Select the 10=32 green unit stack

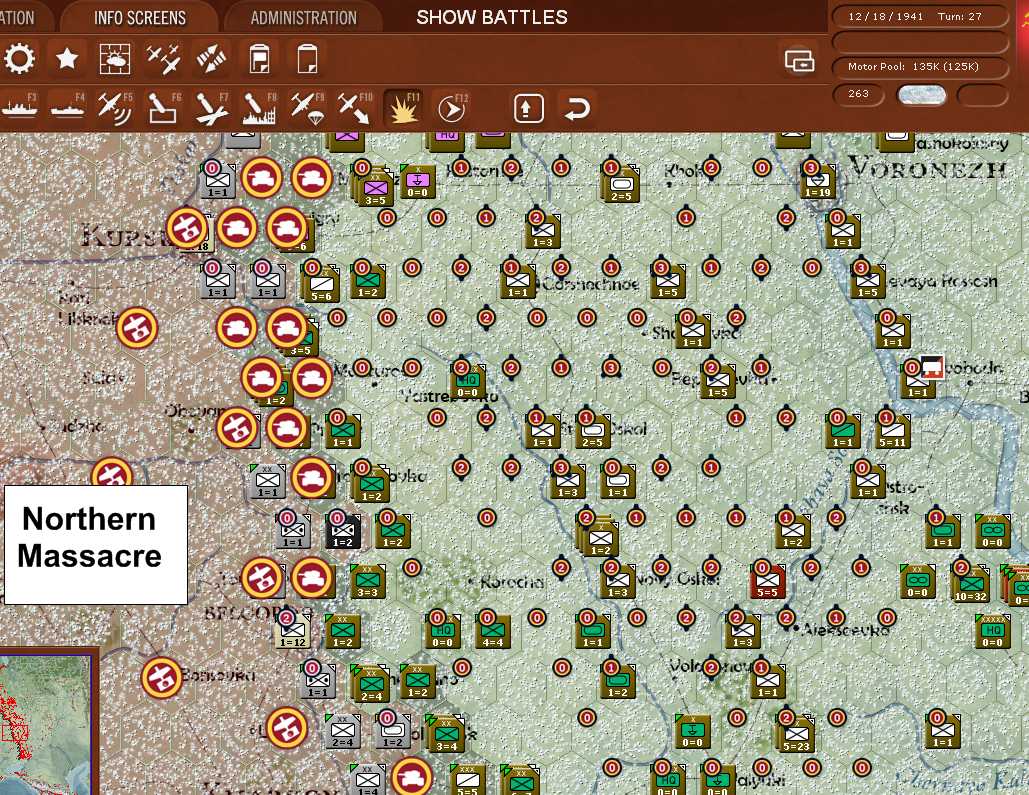(971, 584)
